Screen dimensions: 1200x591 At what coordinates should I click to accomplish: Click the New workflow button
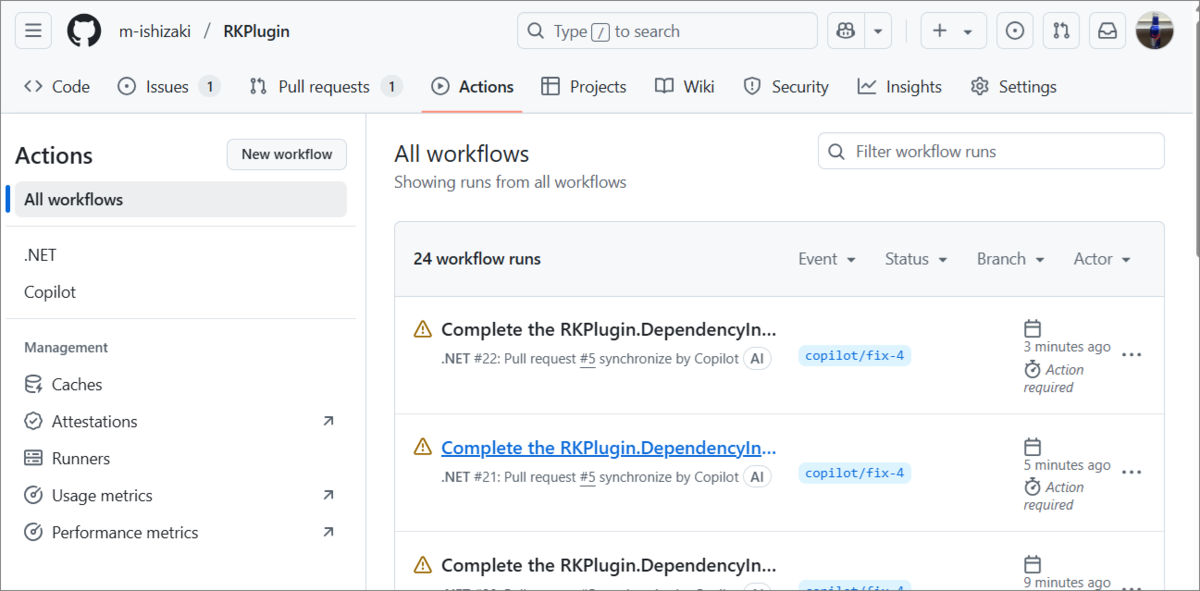287,154
